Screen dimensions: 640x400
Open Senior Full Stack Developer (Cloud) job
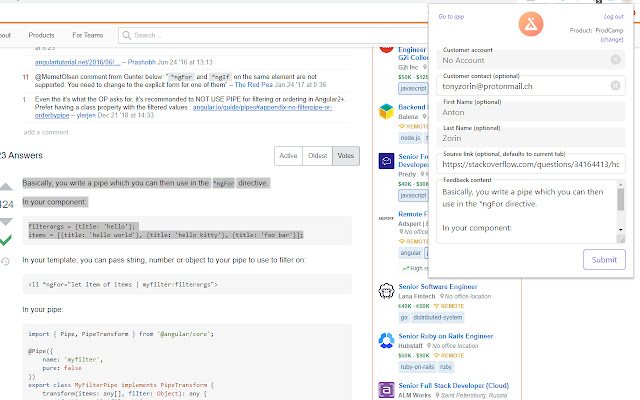pos(453,385)
